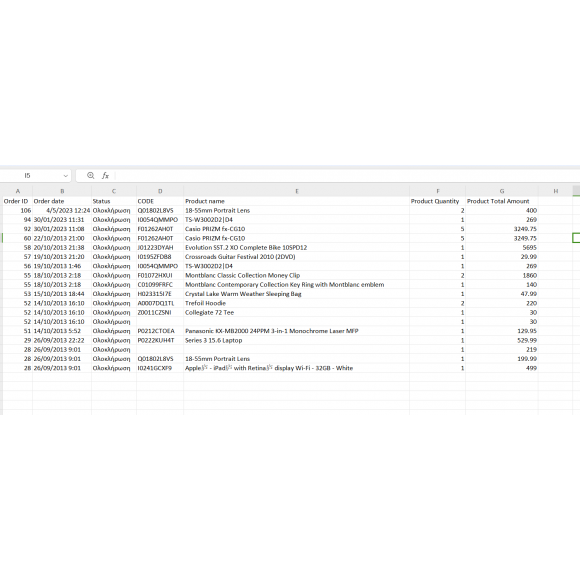Screen dimensions: 580x580
Task: Select code cell 'Z0011CZSNI'
Action: 160,312
